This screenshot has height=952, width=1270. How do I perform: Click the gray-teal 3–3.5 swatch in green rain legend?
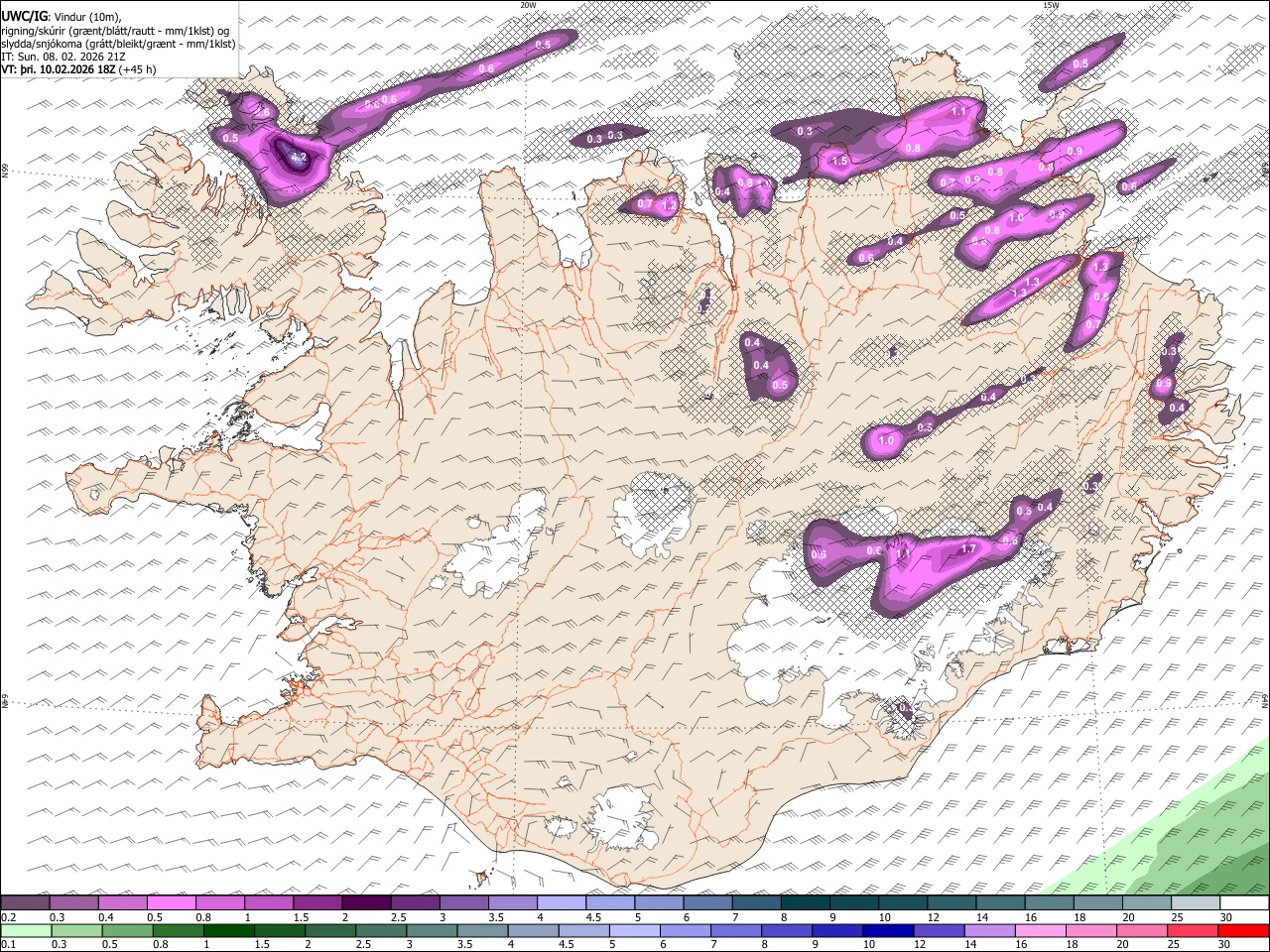432,930
